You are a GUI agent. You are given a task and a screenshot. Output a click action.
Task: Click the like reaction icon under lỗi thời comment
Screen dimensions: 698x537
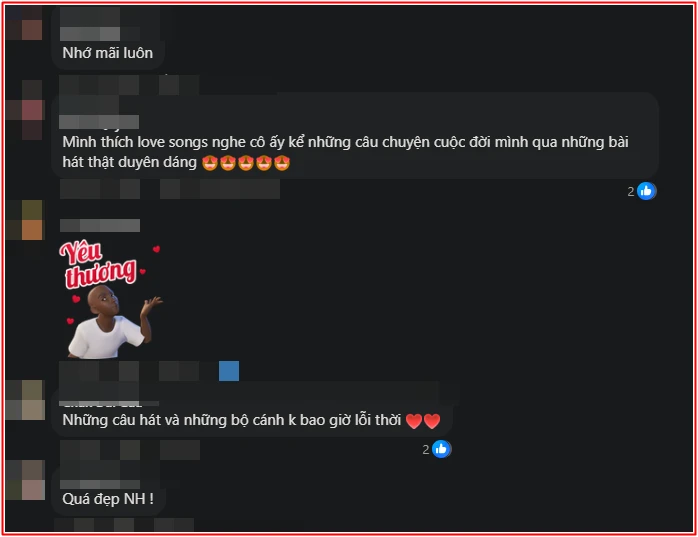(441, 449)
